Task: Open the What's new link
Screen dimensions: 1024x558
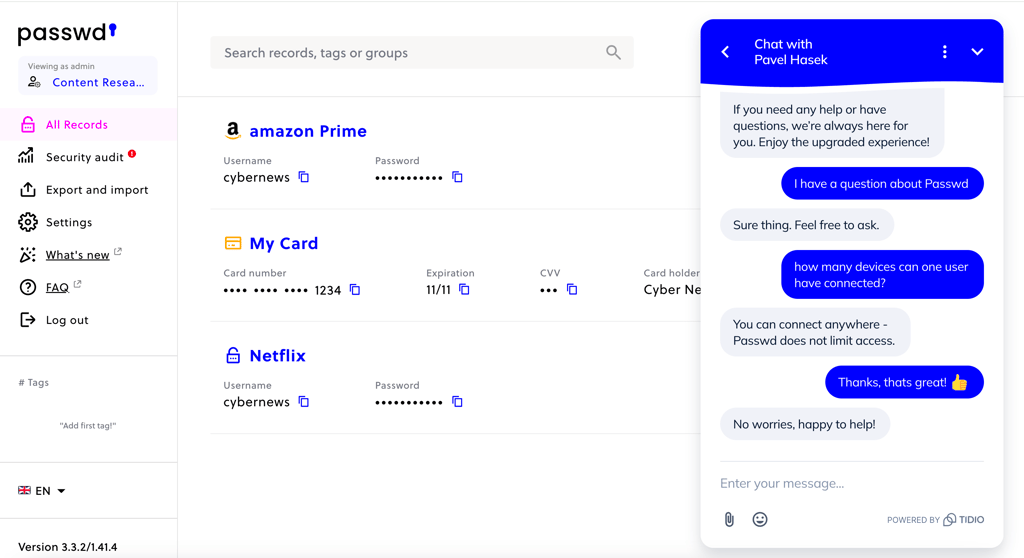Action: (x=77, y=255)
